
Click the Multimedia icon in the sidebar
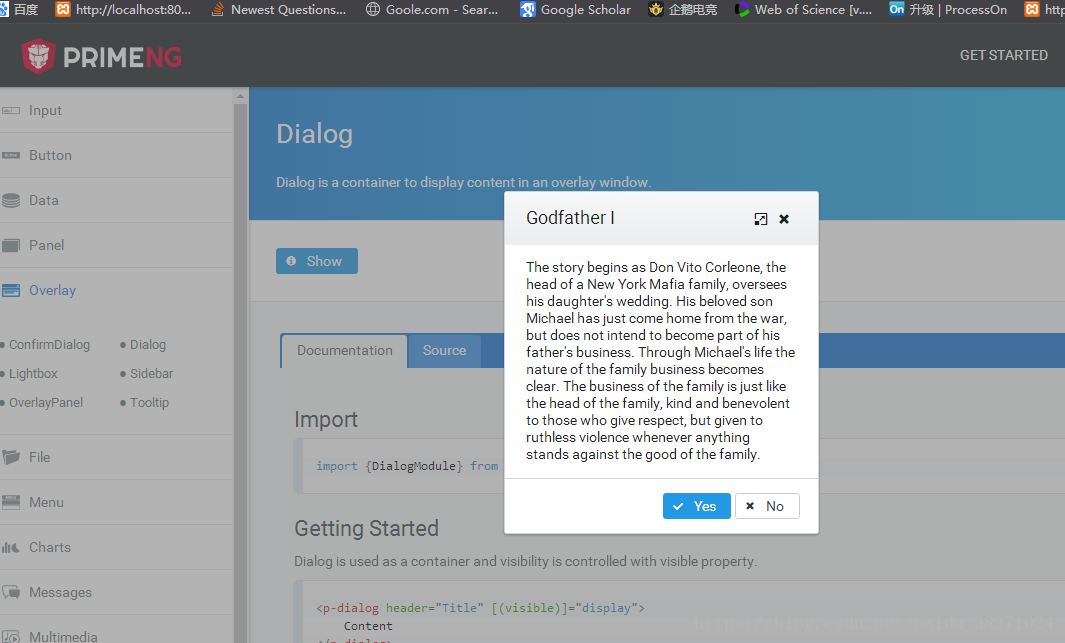[11, 637]
